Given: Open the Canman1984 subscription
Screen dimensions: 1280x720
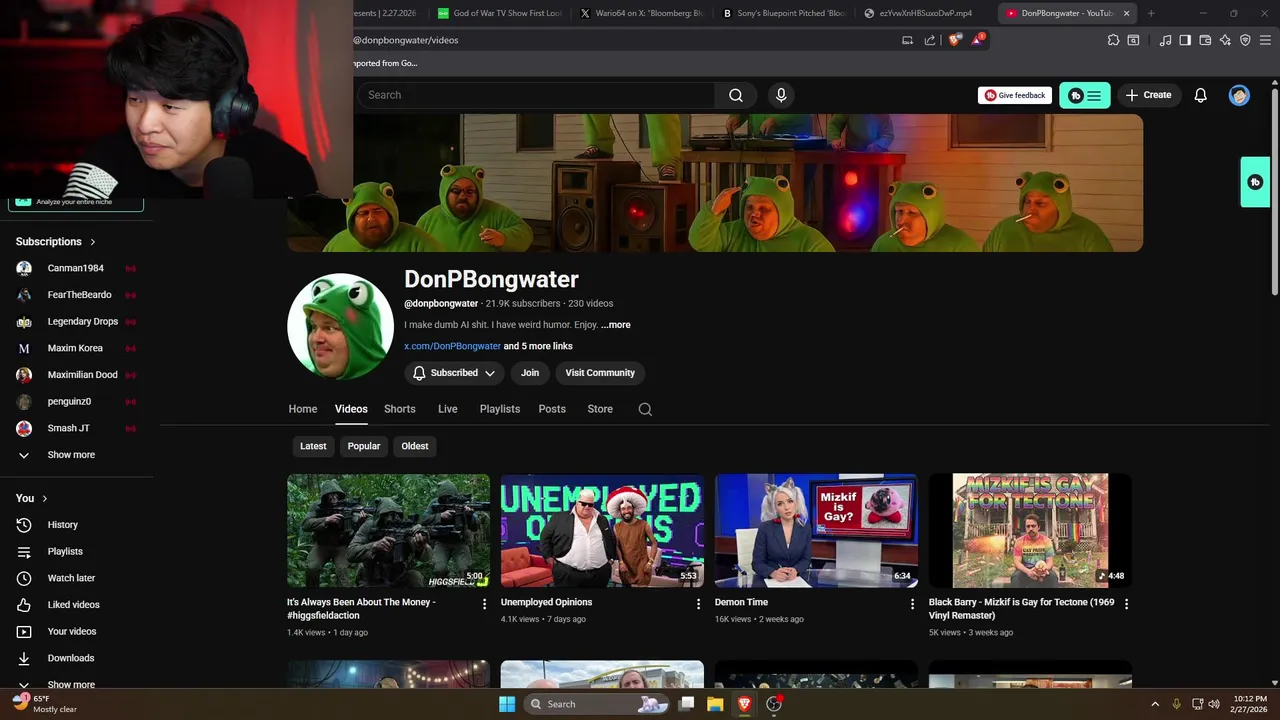Looking at the screenshot, I should (76, 268).
